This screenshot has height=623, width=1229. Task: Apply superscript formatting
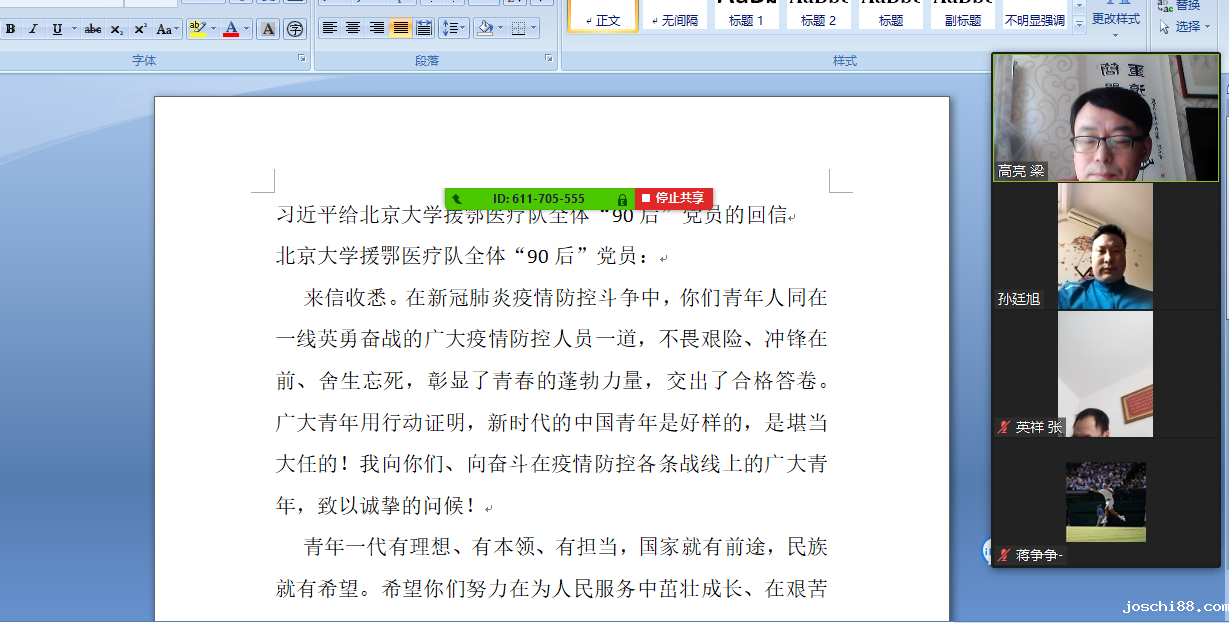[140, 29]
